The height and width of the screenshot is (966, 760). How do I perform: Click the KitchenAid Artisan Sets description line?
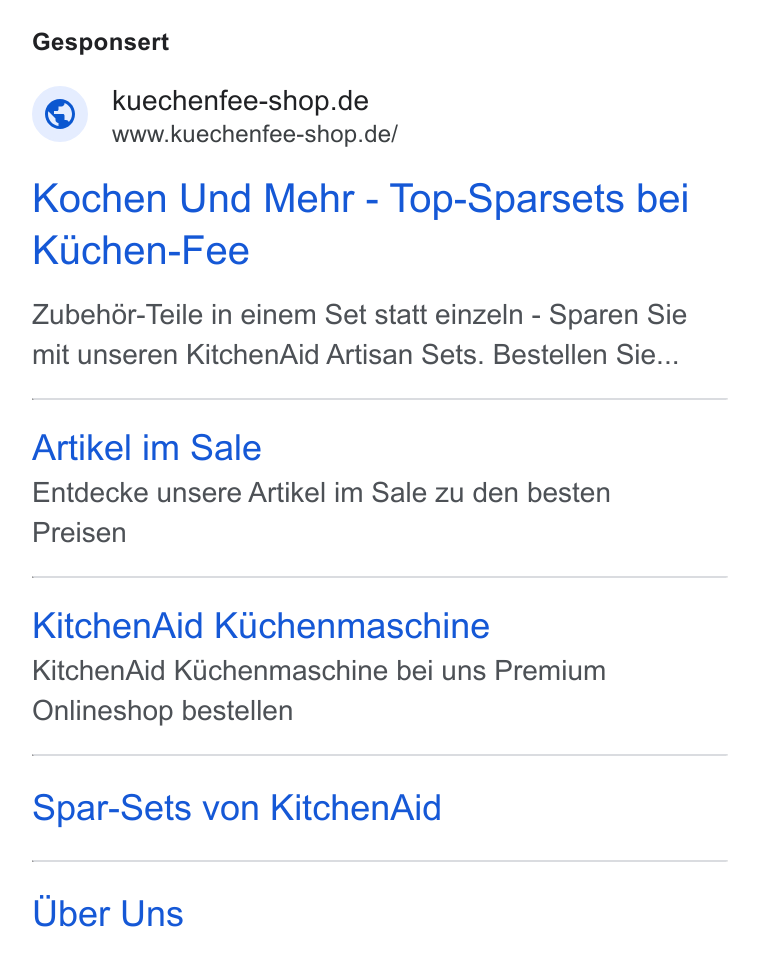pos(355,355)
